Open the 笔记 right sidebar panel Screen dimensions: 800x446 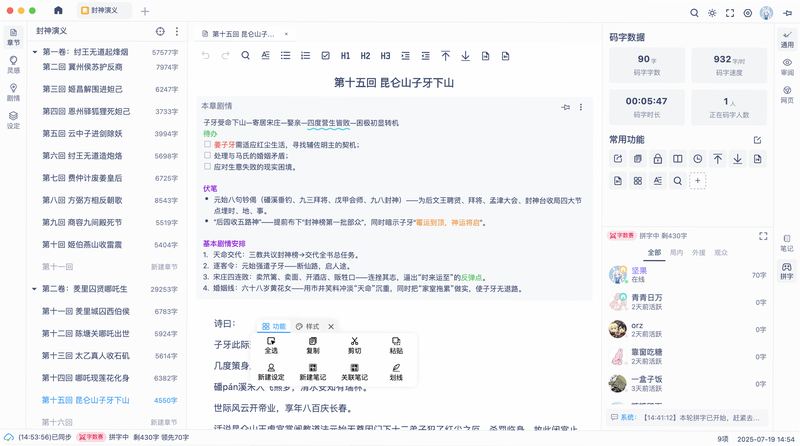point(787,243)
